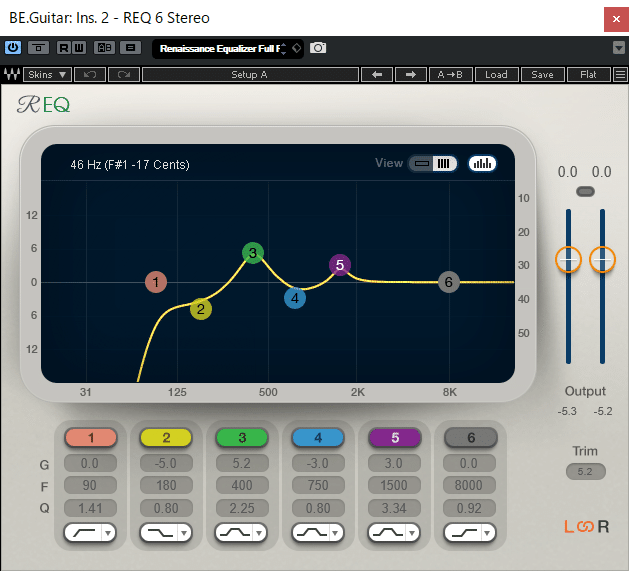
Task: Toggle band 3 green on/off button
Action: pos(242,437)
